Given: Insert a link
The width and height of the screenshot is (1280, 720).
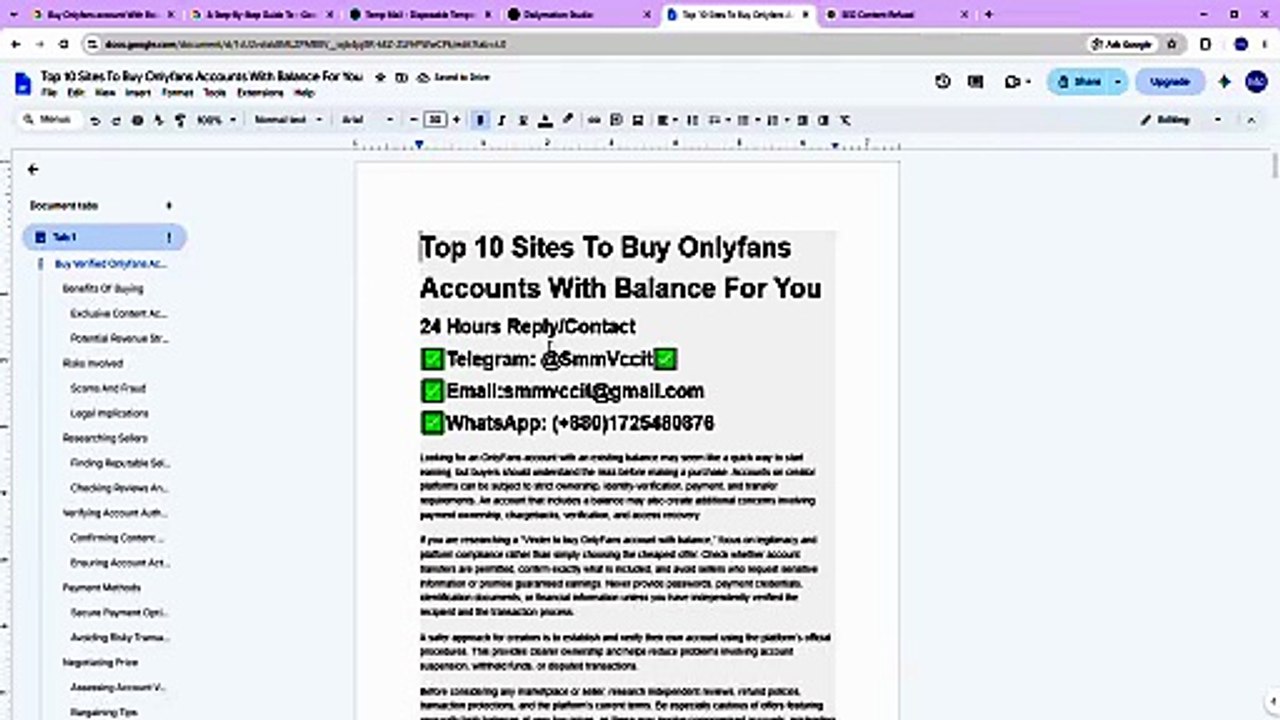Looking at the screenshot, I should click(594, 120).
